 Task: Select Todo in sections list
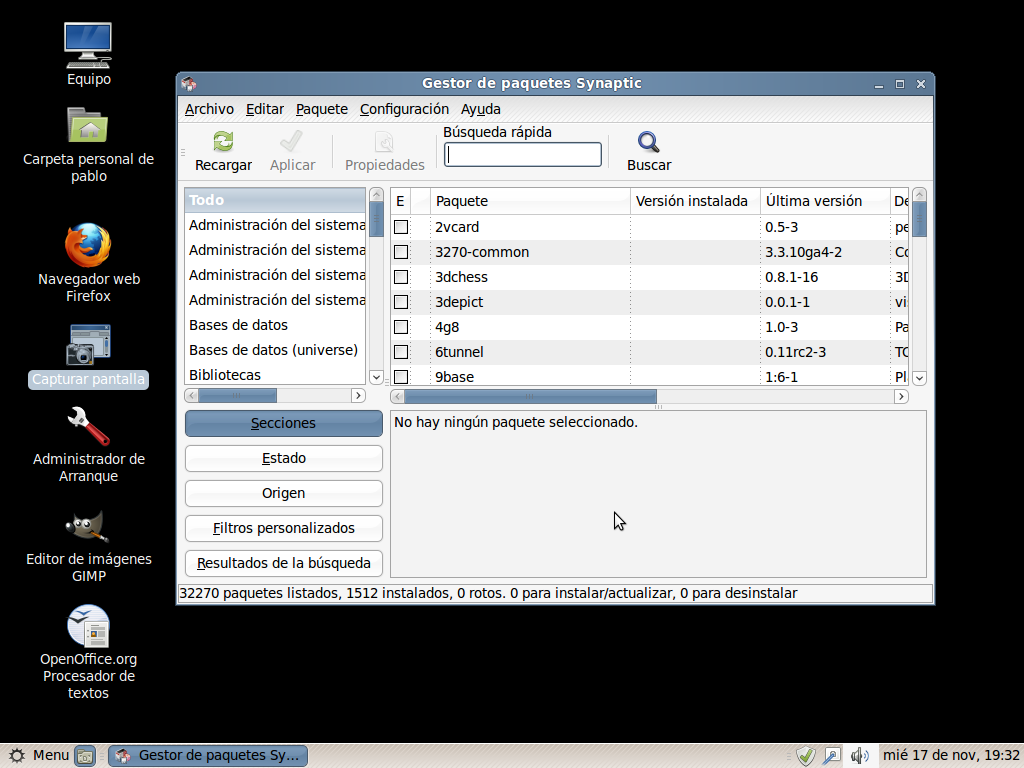point(275,200)
